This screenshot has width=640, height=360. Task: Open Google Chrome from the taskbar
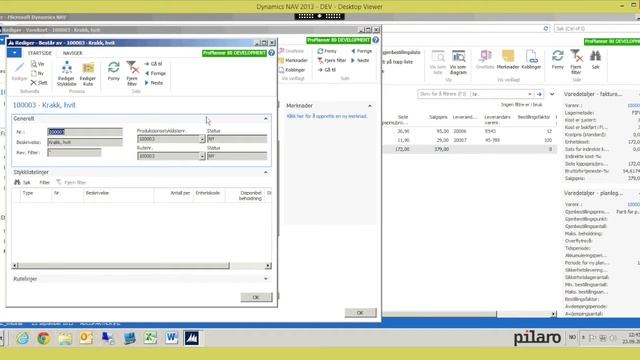[x=44, y=338]
